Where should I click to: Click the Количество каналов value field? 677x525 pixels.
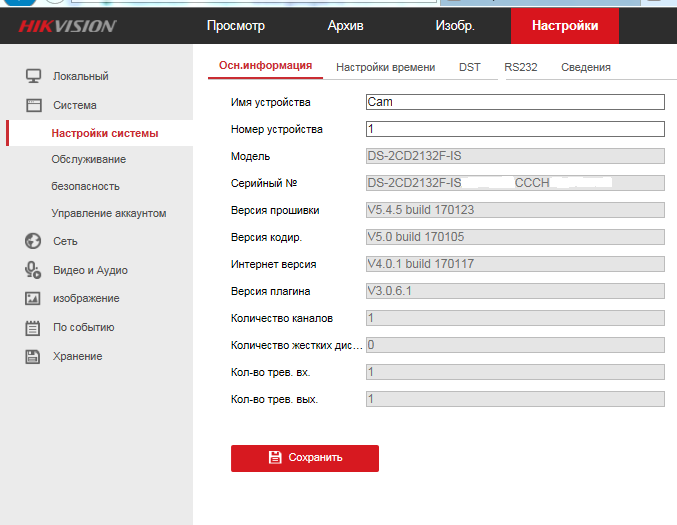coord(515,318)
